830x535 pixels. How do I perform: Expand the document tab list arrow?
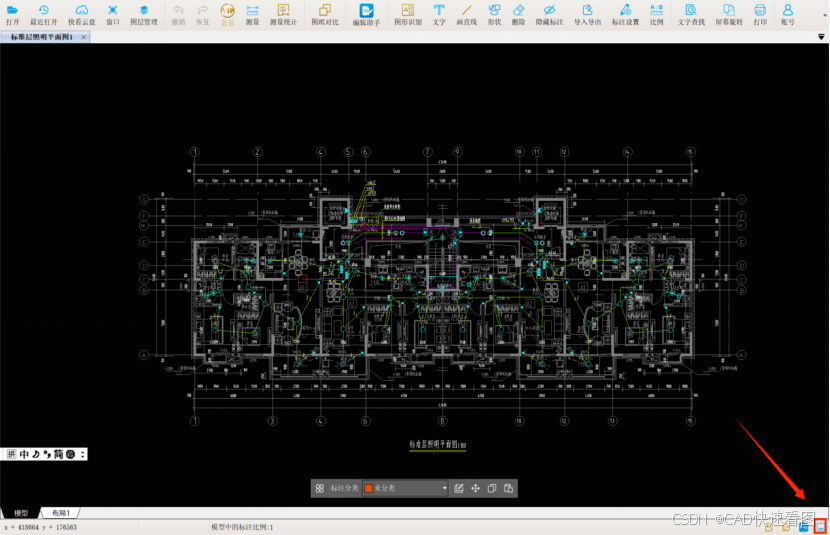point(821,37)
